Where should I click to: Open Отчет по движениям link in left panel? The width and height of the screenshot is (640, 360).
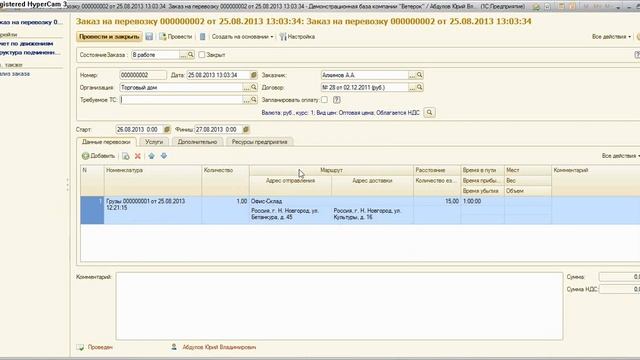27,43
